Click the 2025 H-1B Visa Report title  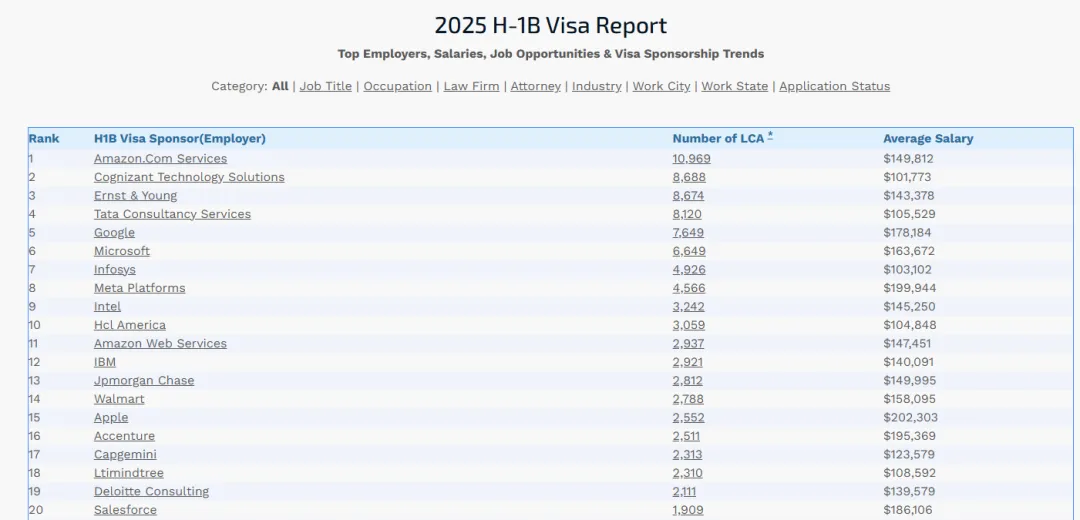[x=550, y=25]
